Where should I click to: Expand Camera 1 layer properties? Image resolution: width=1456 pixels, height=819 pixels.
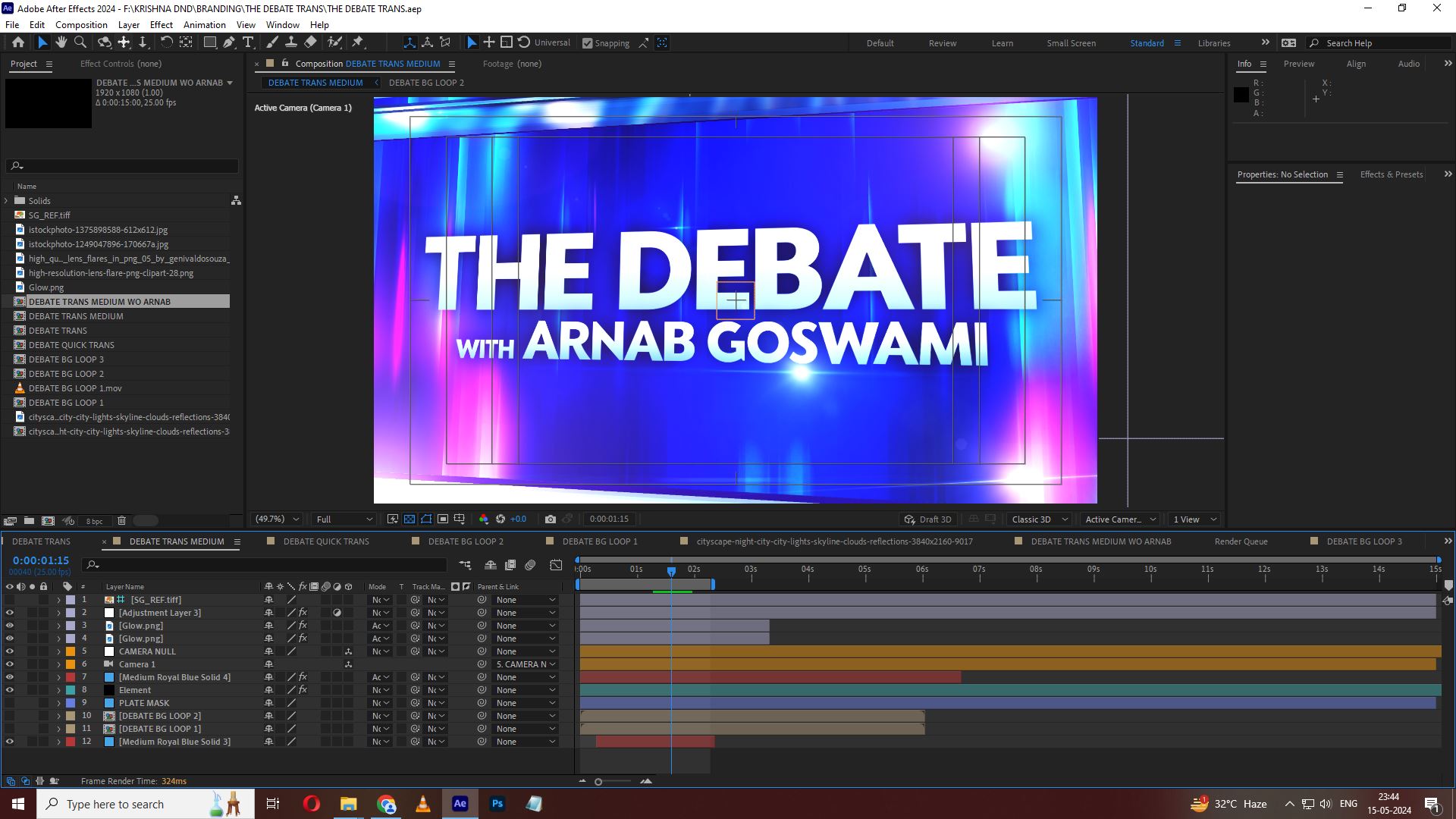pos(58,664)
